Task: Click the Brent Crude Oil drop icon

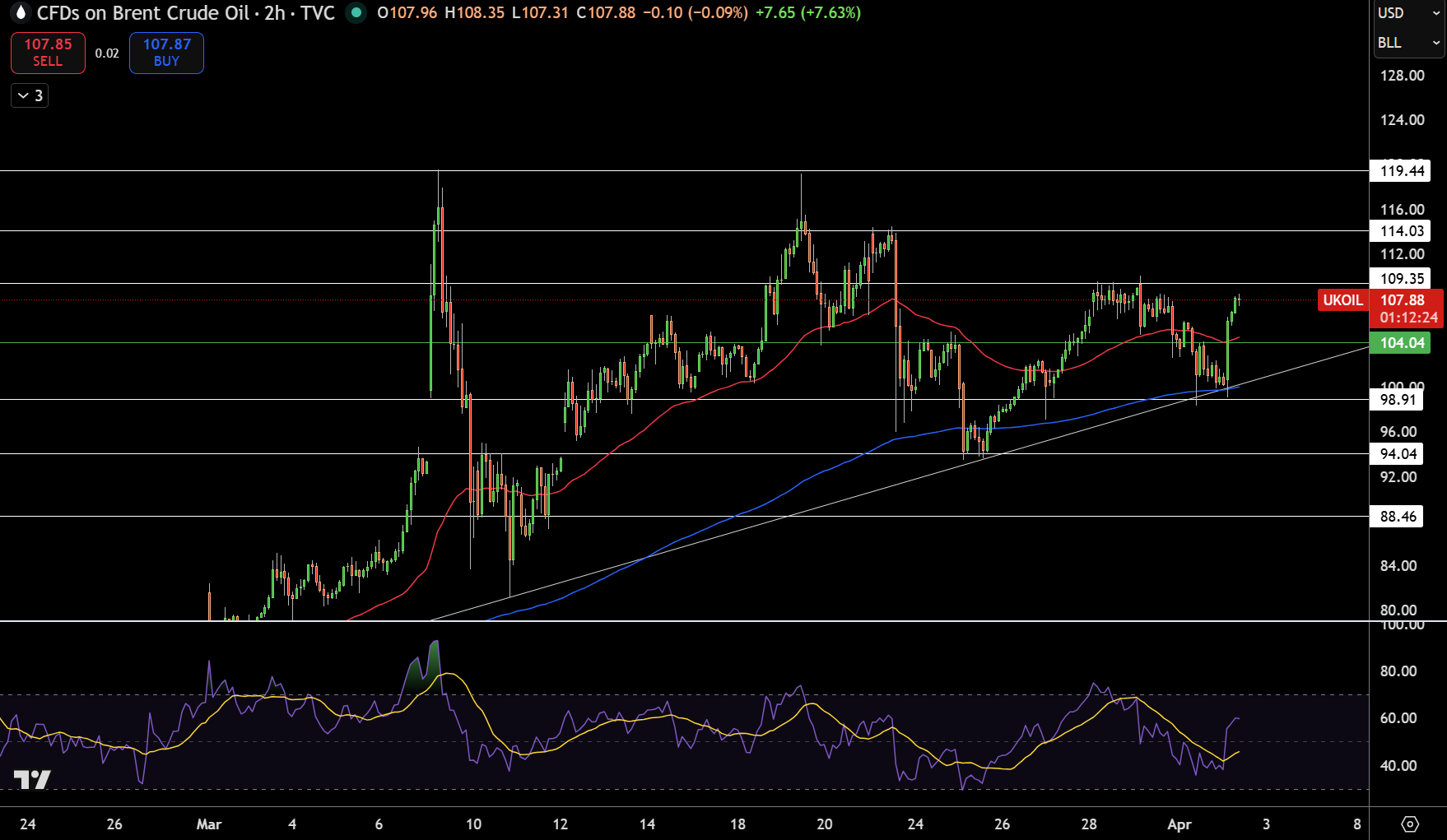Action: point(21,13)
